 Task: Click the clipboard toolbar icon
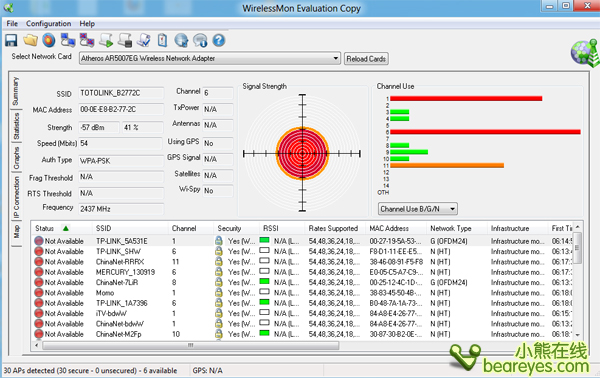(x=162, y=40)
